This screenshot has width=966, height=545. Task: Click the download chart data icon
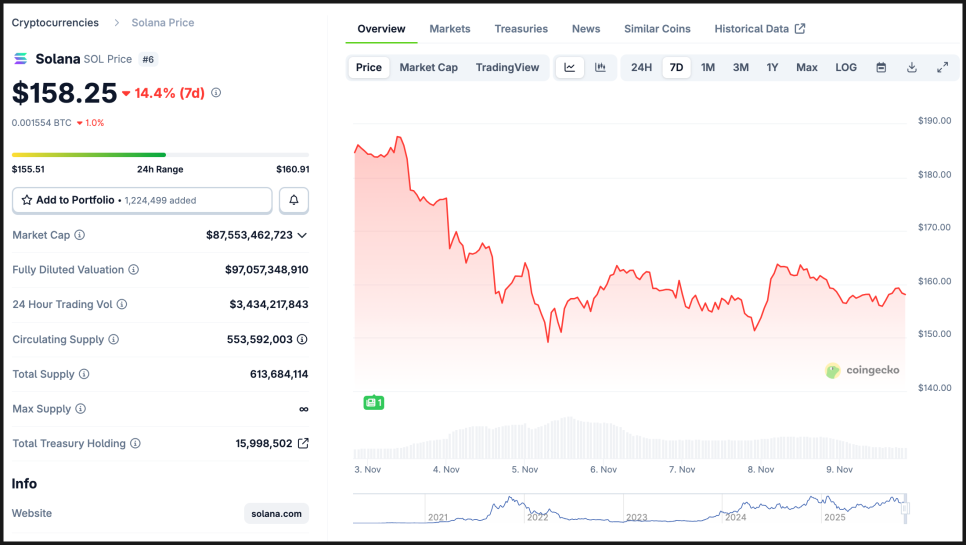[912, 68]
